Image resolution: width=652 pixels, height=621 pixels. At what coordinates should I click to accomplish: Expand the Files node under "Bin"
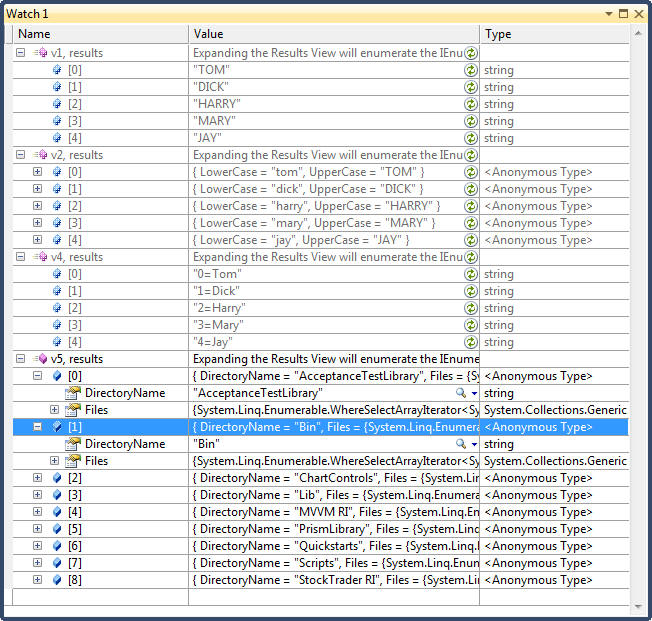tap(55, 461)
